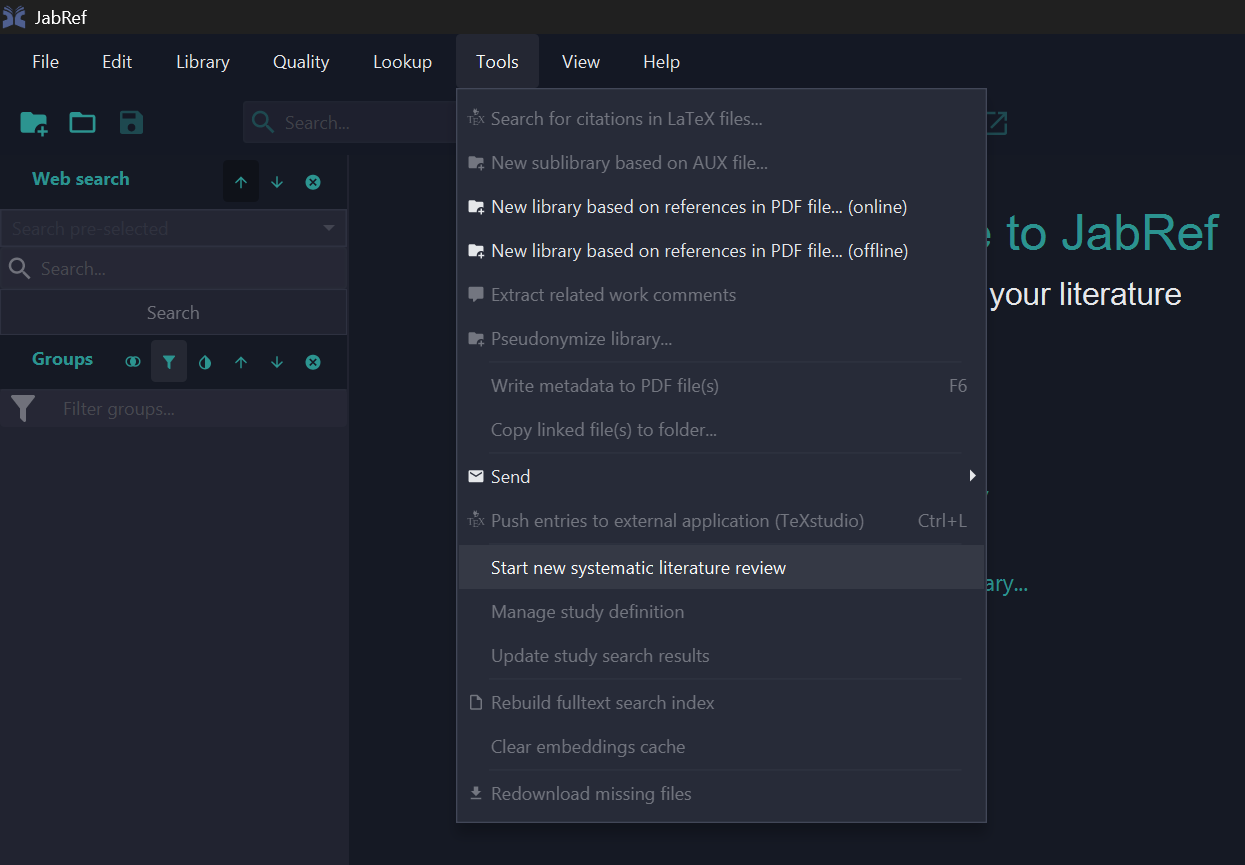Choose Update study search results
The width and height of the screenshot is (1245, 865).
click(x=721, y=656)
